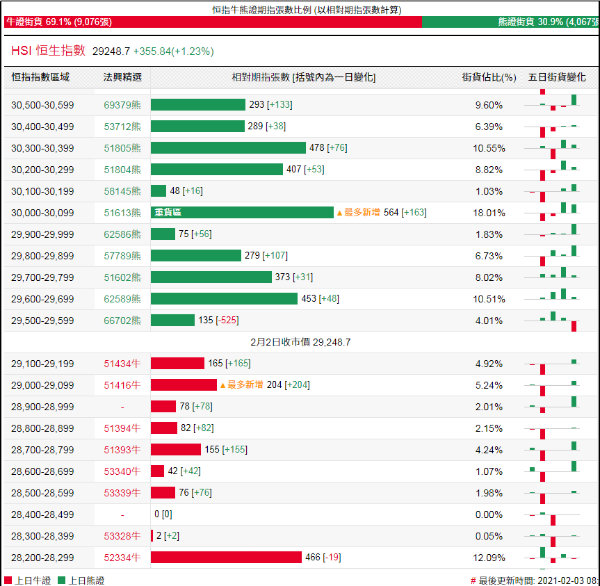Click the 30,500-30,599 range cell

(42, 105)
